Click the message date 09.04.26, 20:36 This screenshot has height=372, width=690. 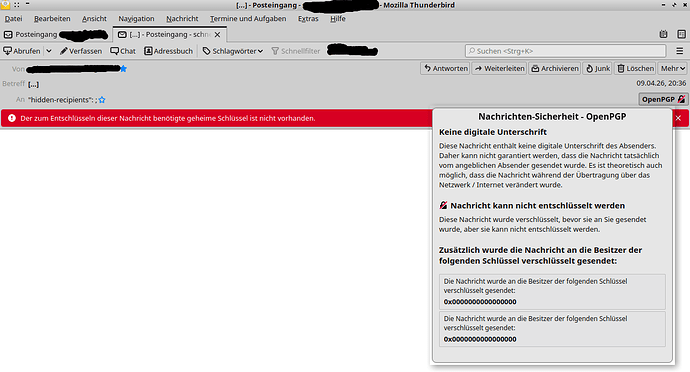661,83
